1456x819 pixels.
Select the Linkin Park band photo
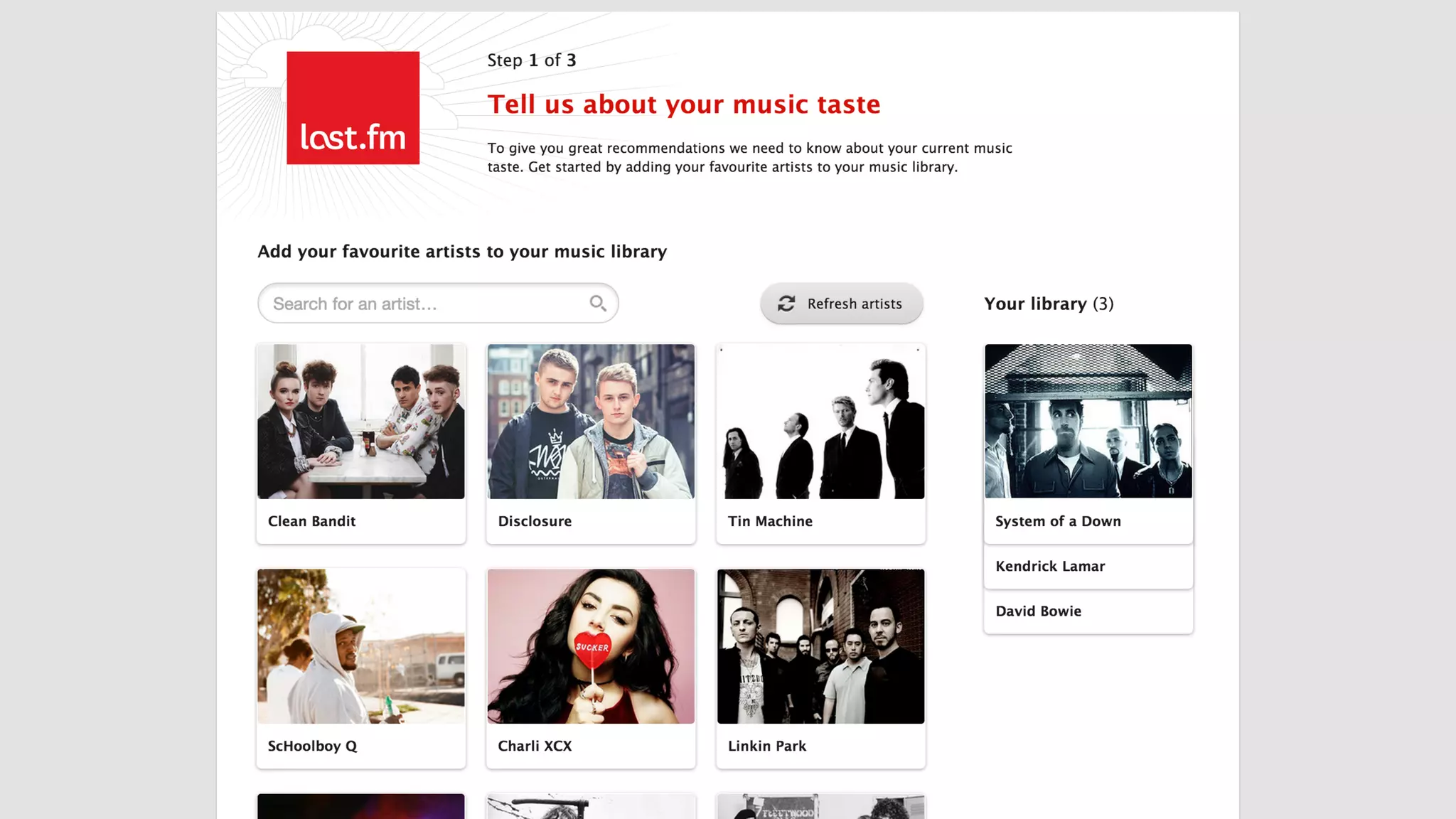click(x=820, y=646)
